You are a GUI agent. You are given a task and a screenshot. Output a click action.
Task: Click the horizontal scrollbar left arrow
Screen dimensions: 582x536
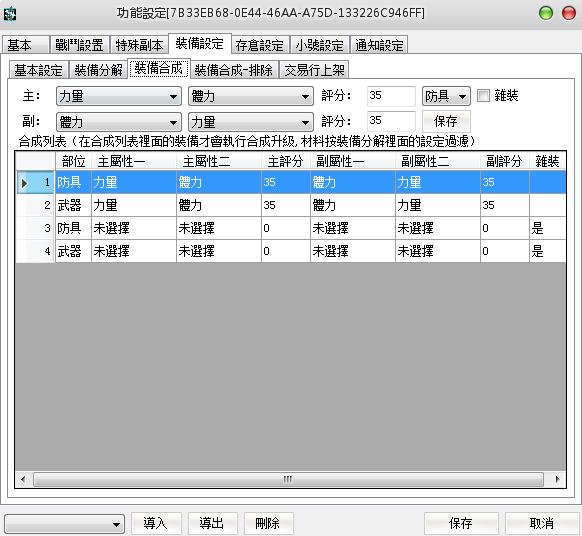coord(23,479)
